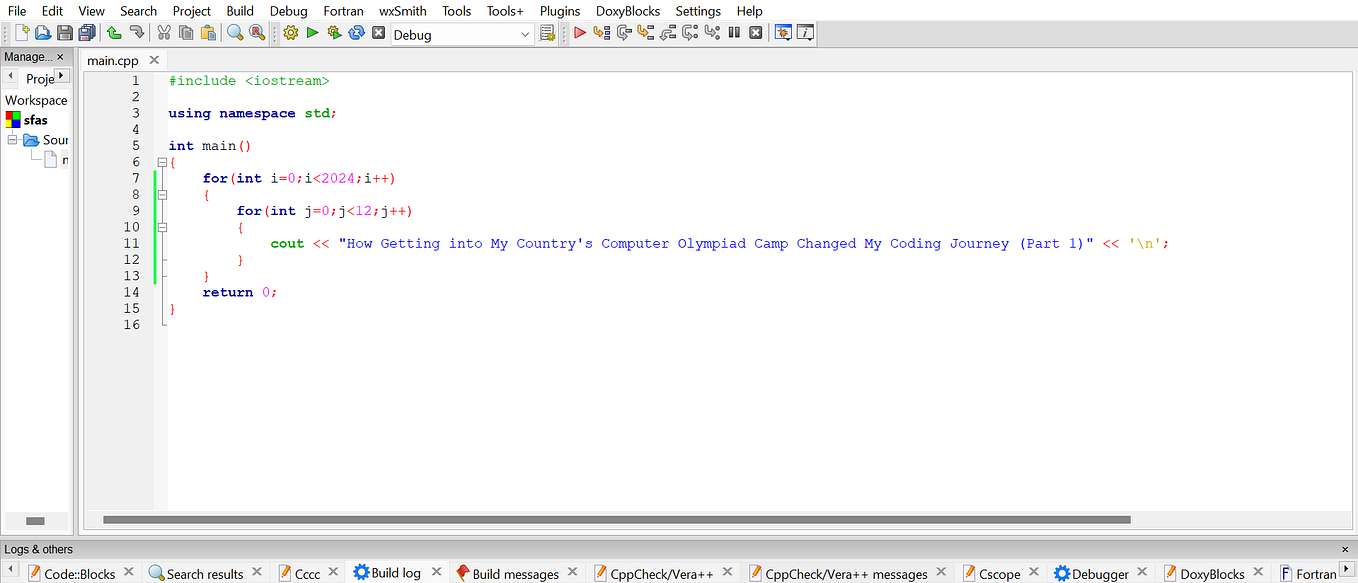Abort the build process

tap(378, 32)
